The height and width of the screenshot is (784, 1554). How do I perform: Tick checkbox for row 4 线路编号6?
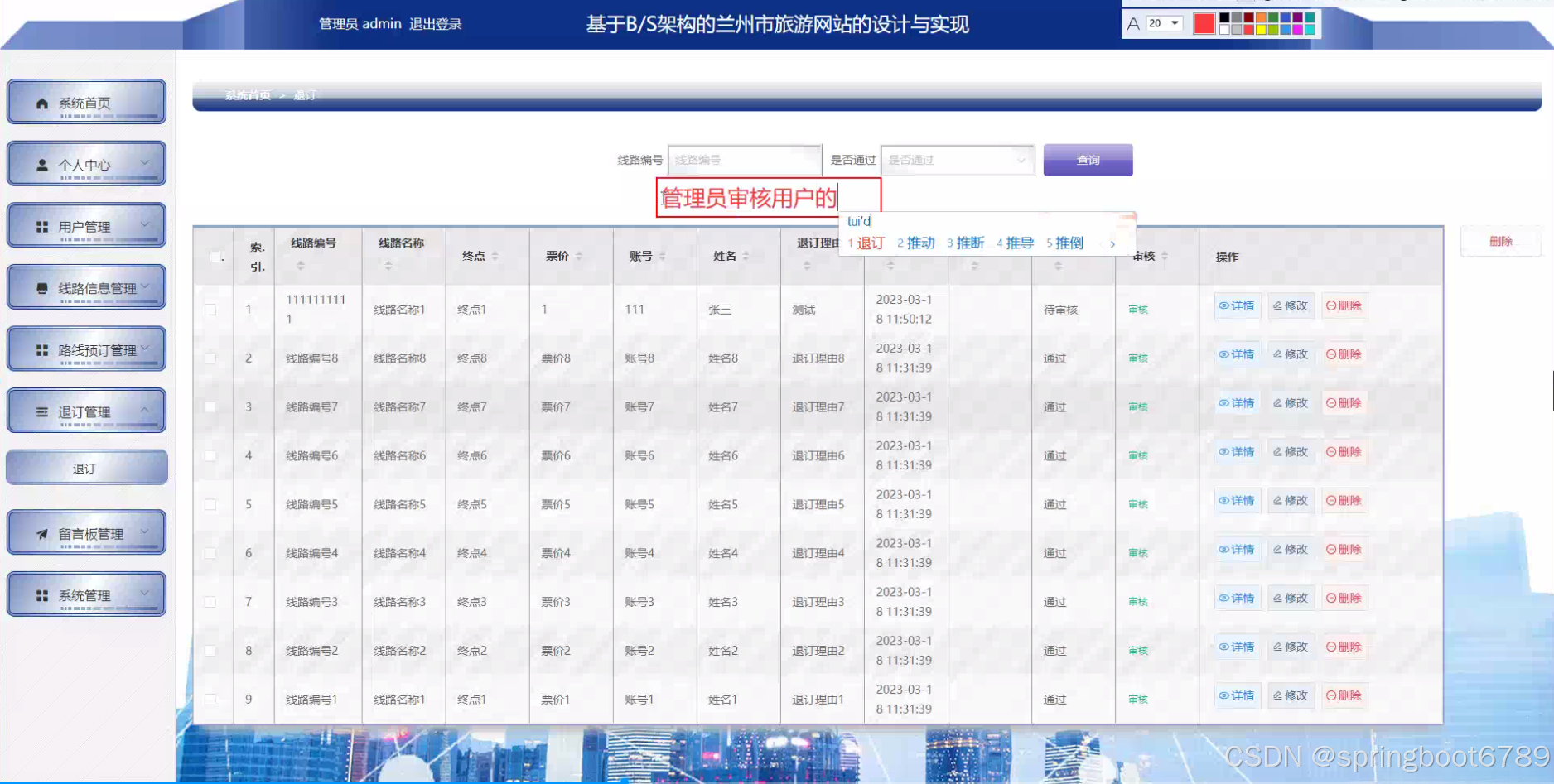(210, 455)
